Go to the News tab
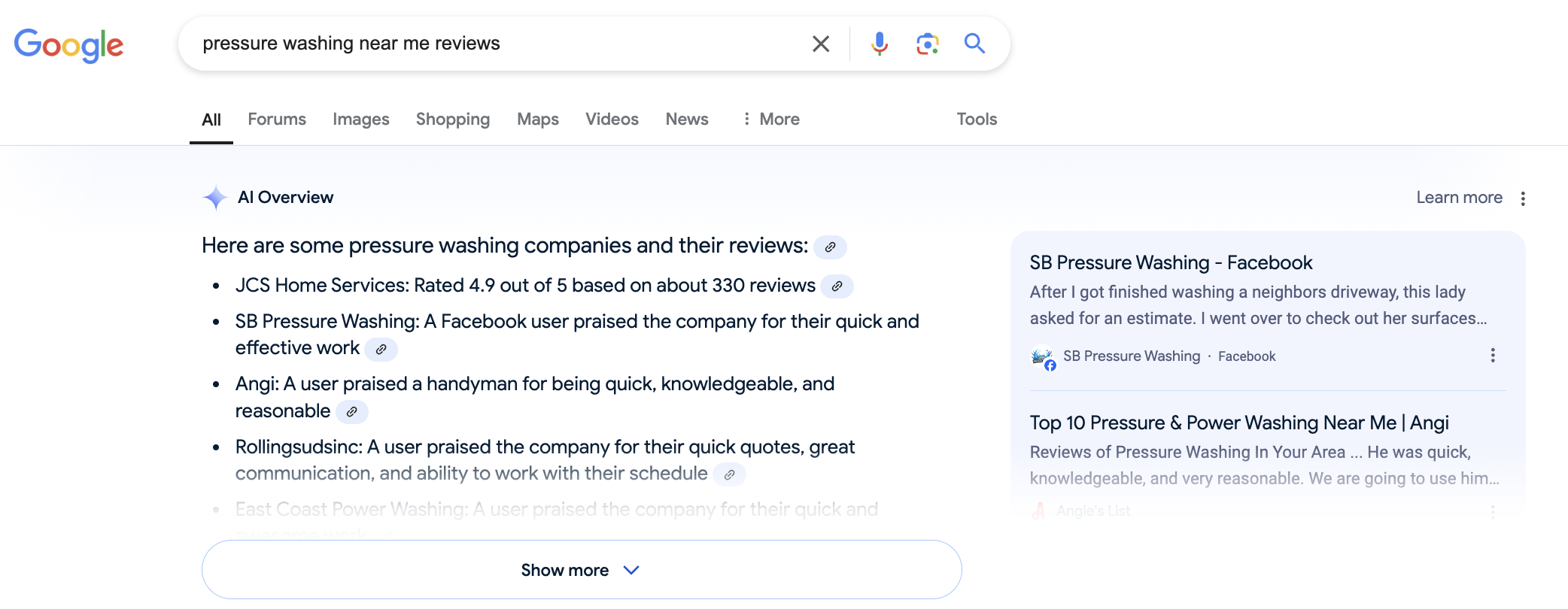Screen dimensions: 1568x609 (687, 120)
